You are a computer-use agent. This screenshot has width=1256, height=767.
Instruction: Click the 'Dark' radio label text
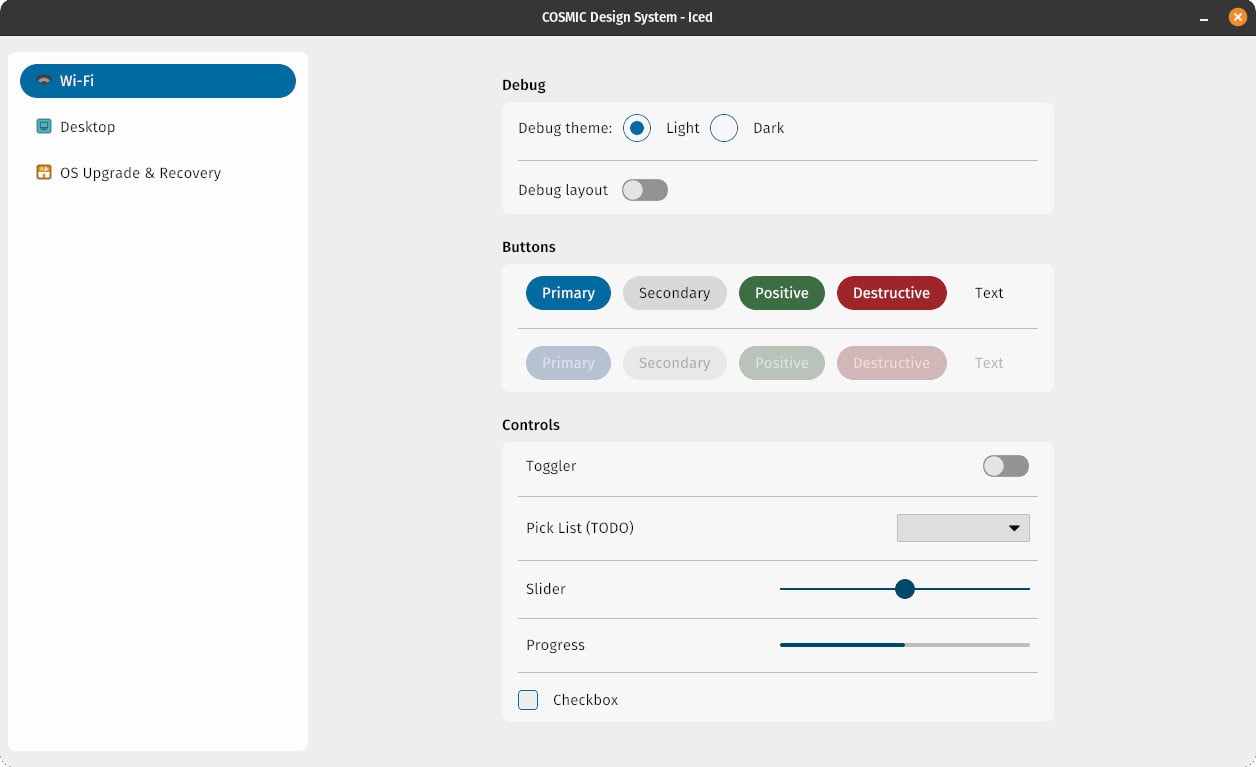point(769,128)
